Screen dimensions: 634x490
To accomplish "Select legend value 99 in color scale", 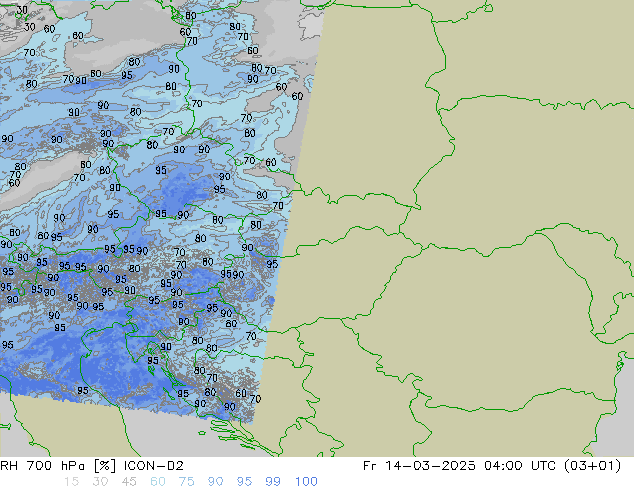I will [x=273, y=482].
